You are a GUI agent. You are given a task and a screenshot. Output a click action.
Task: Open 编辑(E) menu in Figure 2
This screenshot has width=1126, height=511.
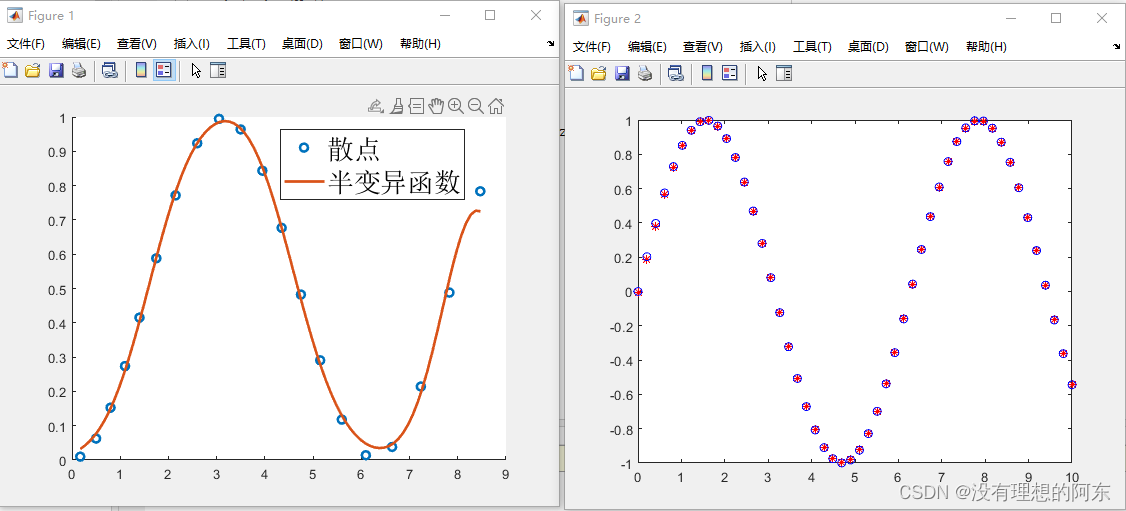click(x=647, y=47)
